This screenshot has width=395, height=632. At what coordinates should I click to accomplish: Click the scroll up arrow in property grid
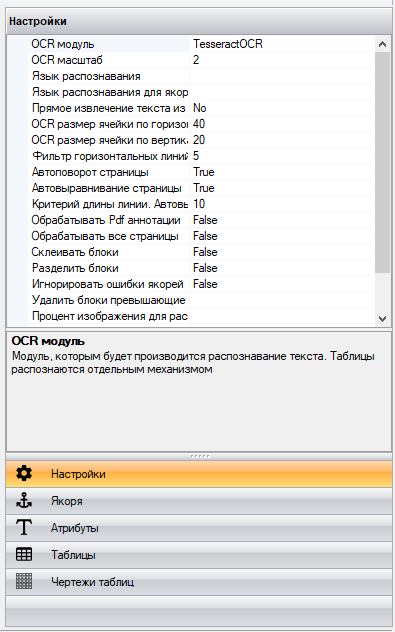coord(383,44)
